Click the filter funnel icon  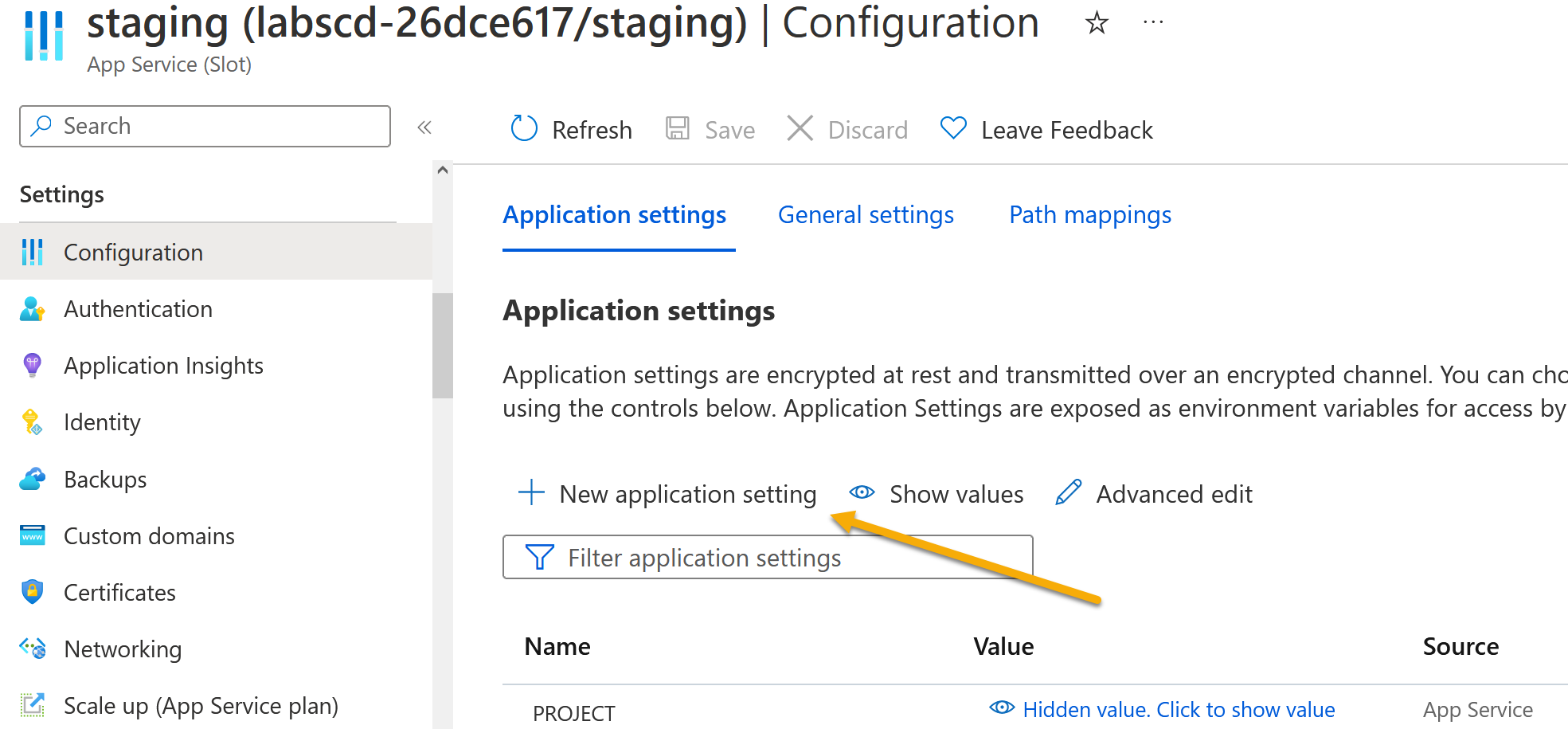click(x=540, y=557)
